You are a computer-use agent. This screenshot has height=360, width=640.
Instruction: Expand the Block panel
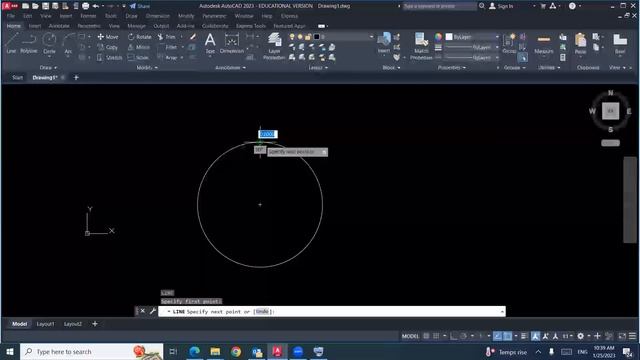(x=391, y=68)
